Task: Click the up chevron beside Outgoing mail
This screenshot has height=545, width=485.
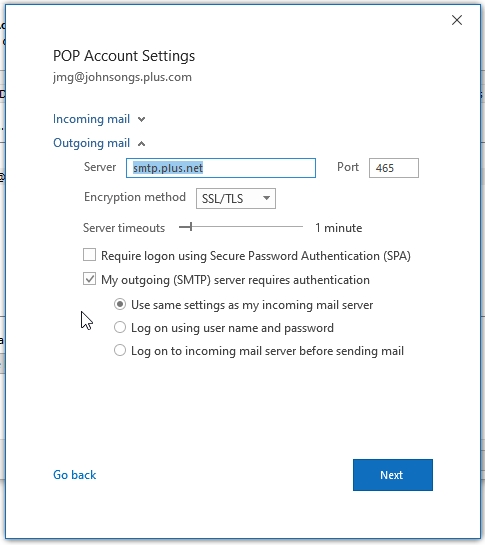Action: (141, 144)
